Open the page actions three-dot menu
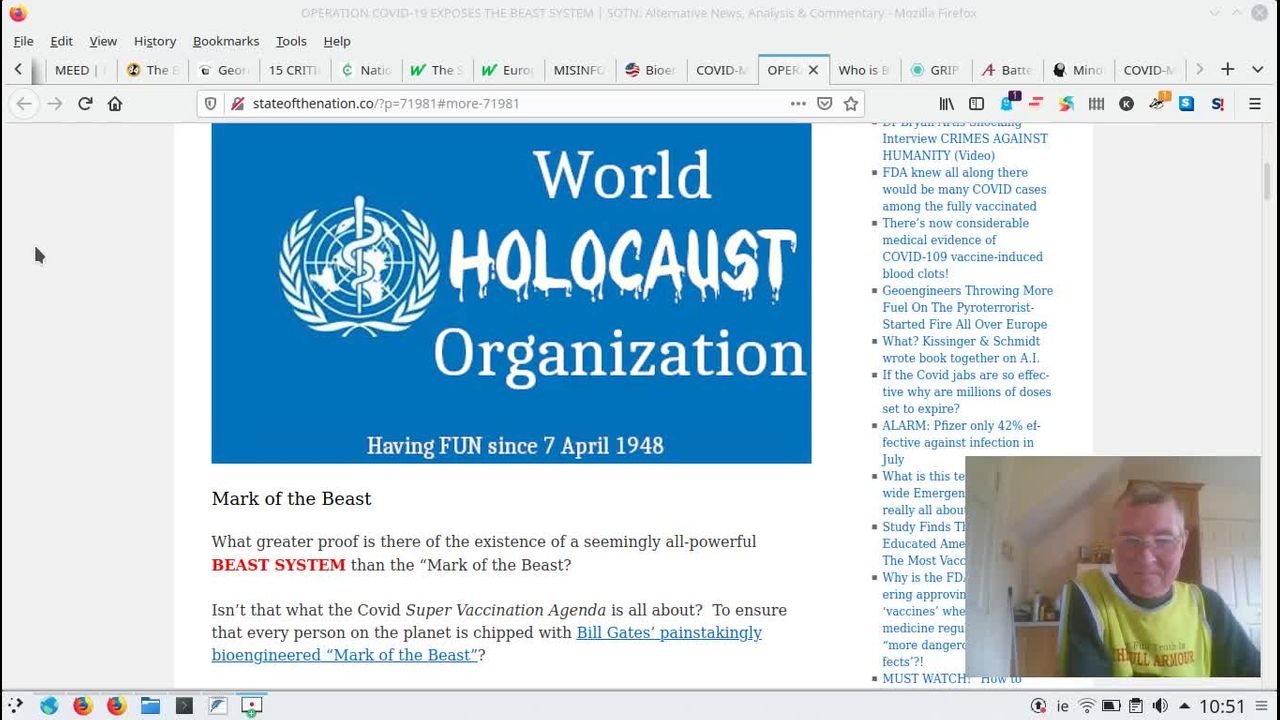 point(797,103)
